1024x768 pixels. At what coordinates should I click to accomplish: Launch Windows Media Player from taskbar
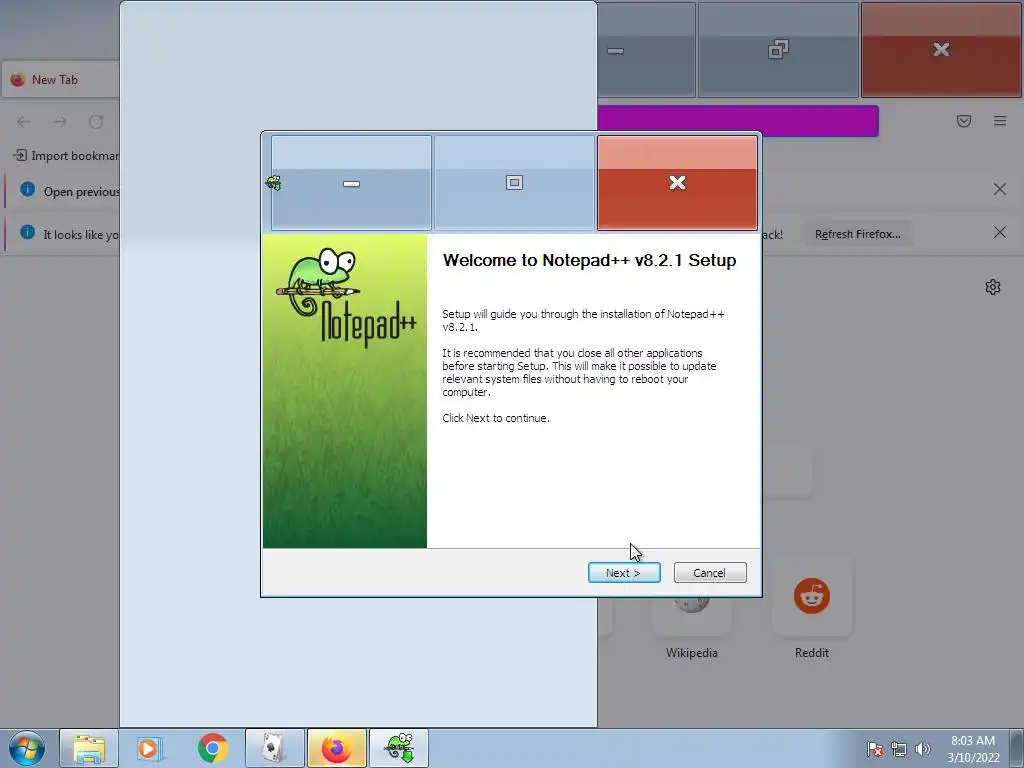[150, 748]
